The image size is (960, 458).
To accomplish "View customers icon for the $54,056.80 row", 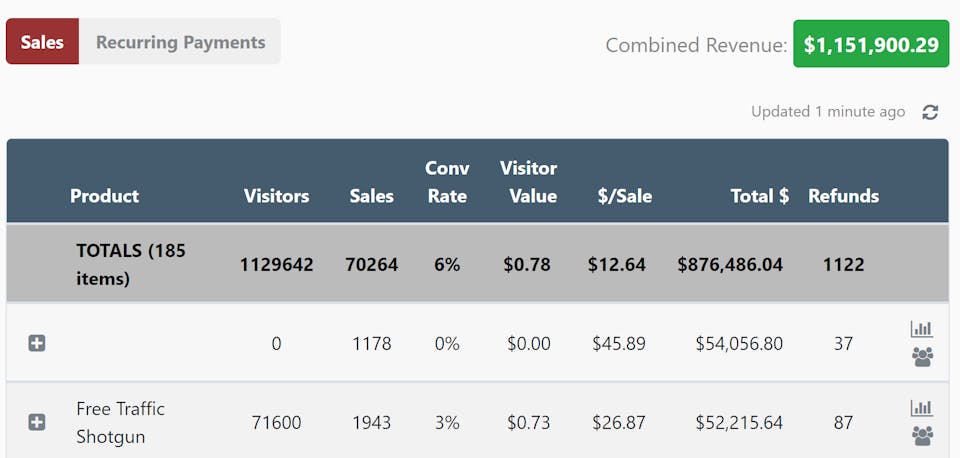I will [x=922, y=356].
